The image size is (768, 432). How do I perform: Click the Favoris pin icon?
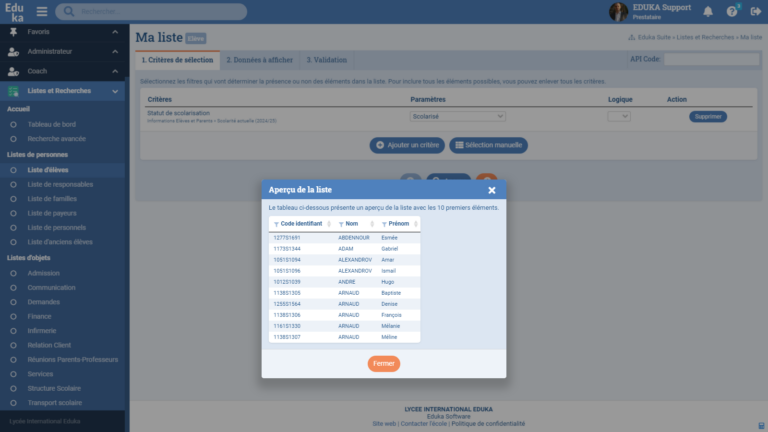(13, 32)
